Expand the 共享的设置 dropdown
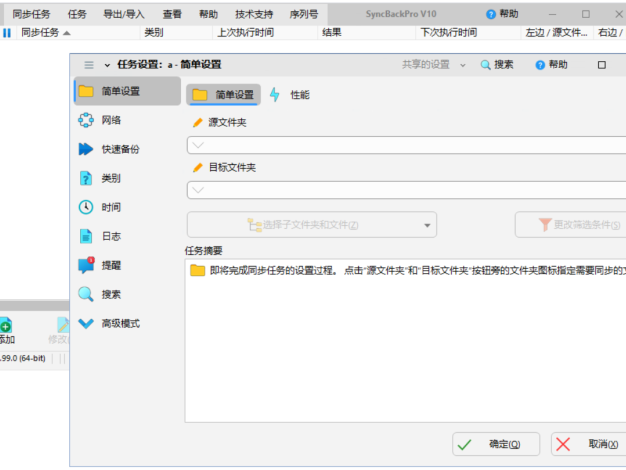This screenshot has height=470, width=626. click(463, 65)
